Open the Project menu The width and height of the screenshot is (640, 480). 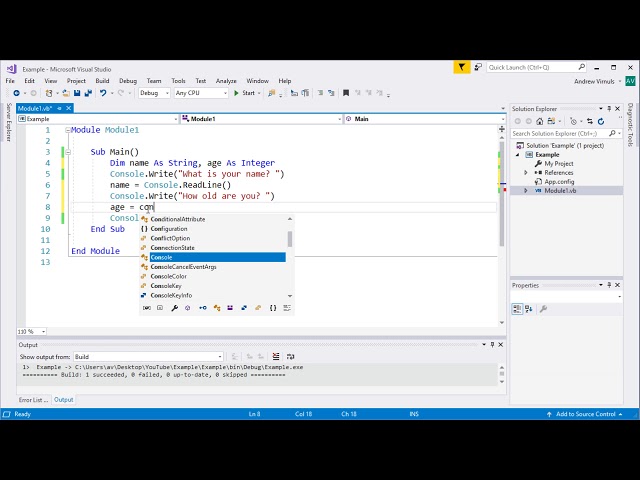(x=76, y=81)
